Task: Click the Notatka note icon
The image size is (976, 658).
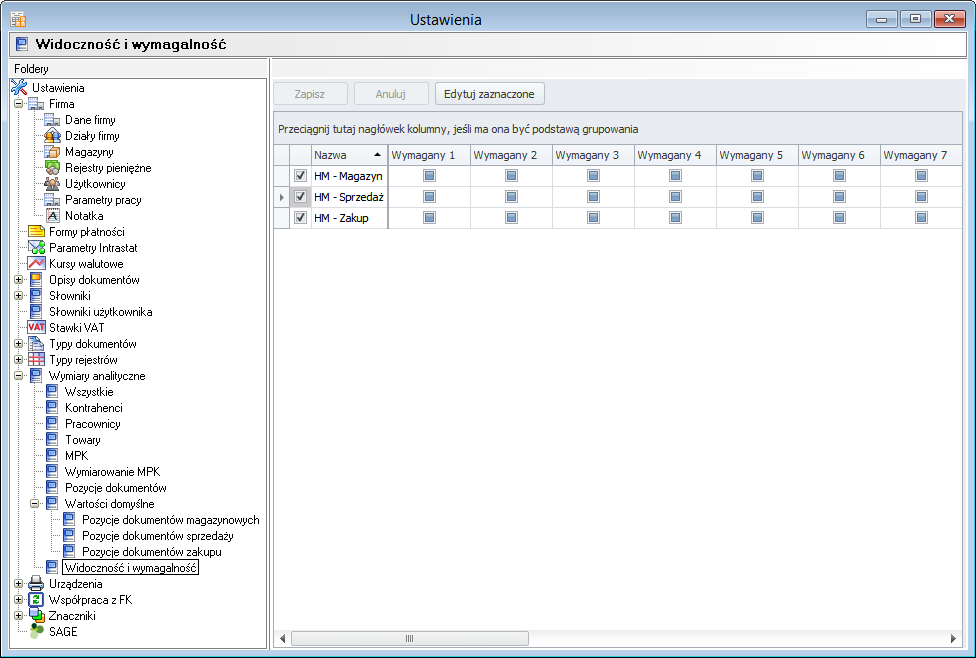Action: pos(52,216)
